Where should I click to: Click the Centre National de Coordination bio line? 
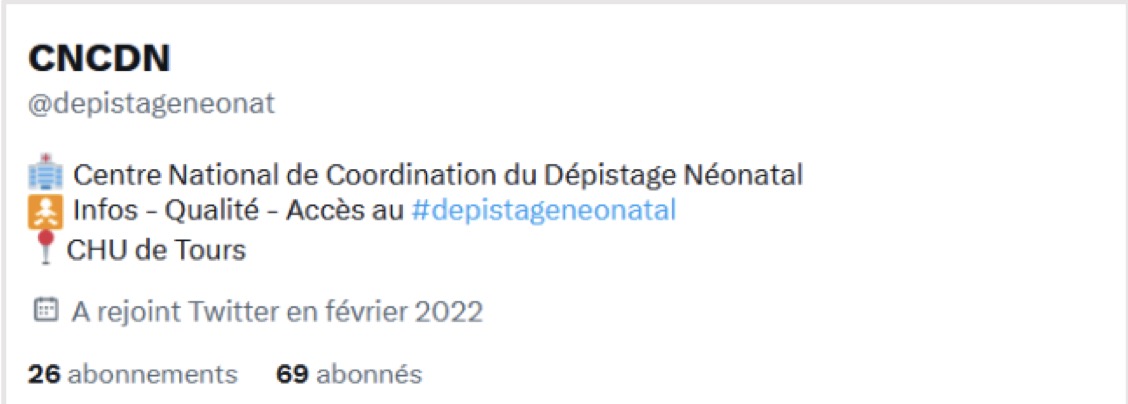coord(438,176)
